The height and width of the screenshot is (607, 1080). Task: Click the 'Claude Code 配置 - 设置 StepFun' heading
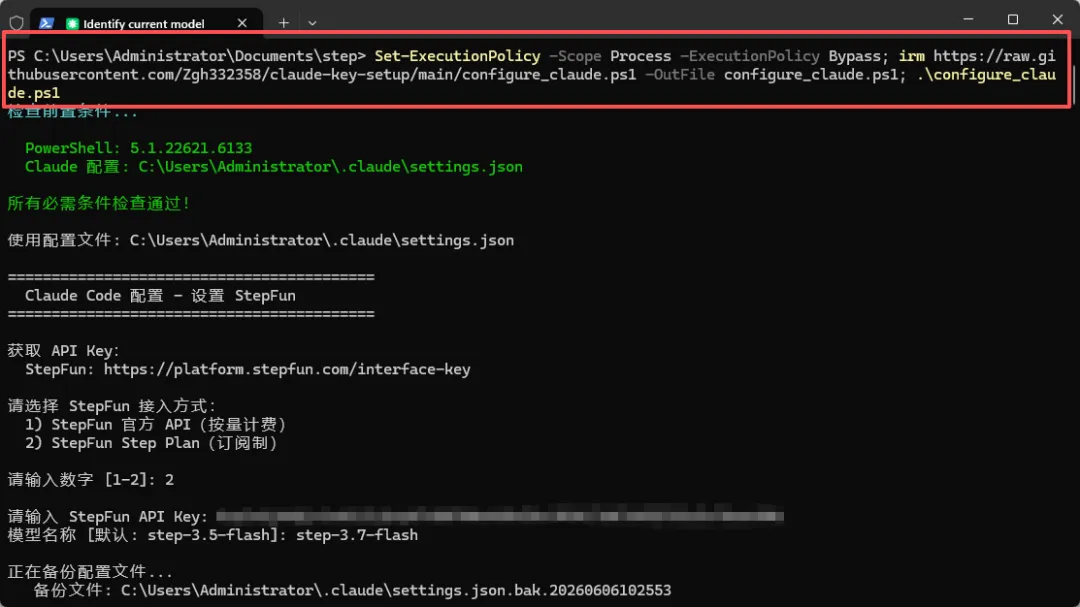pyautogui.click(x=160, y=296)
